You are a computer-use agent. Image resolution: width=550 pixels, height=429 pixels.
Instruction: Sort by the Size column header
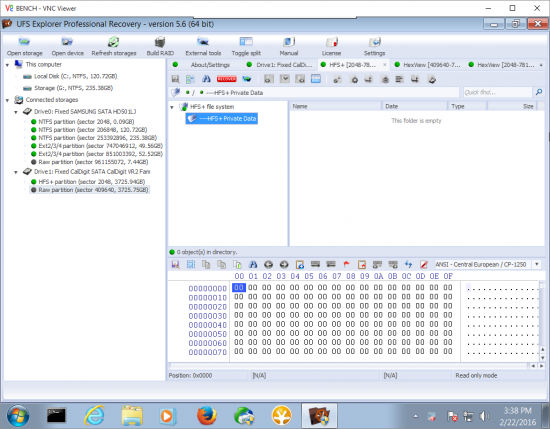tap(511, 106)
